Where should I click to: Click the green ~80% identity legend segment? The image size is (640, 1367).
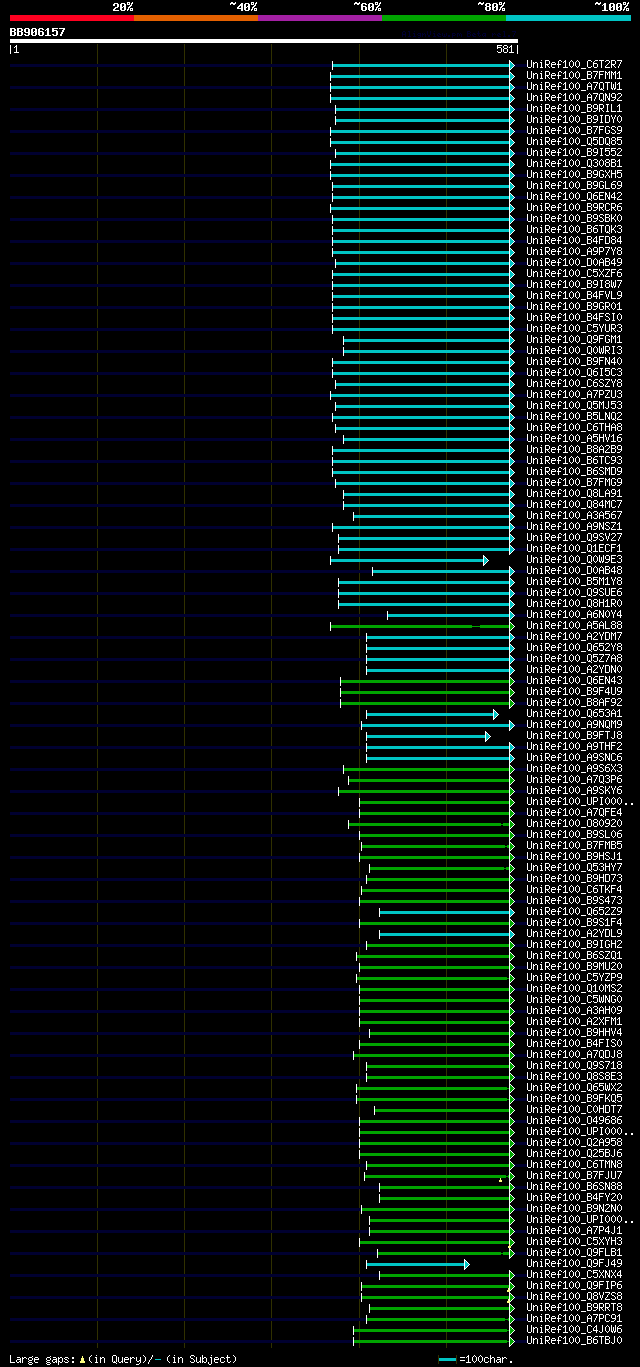click(444, 17)
